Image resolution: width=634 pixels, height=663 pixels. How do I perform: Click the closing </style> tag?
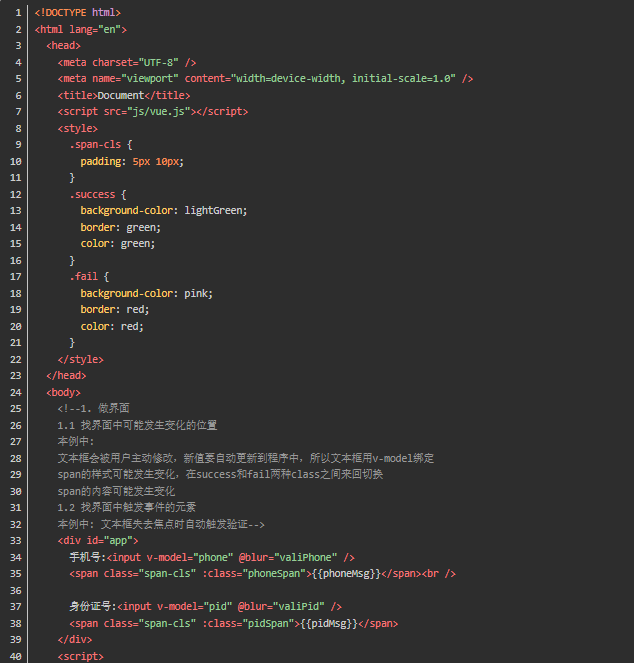tap(80, 359)
